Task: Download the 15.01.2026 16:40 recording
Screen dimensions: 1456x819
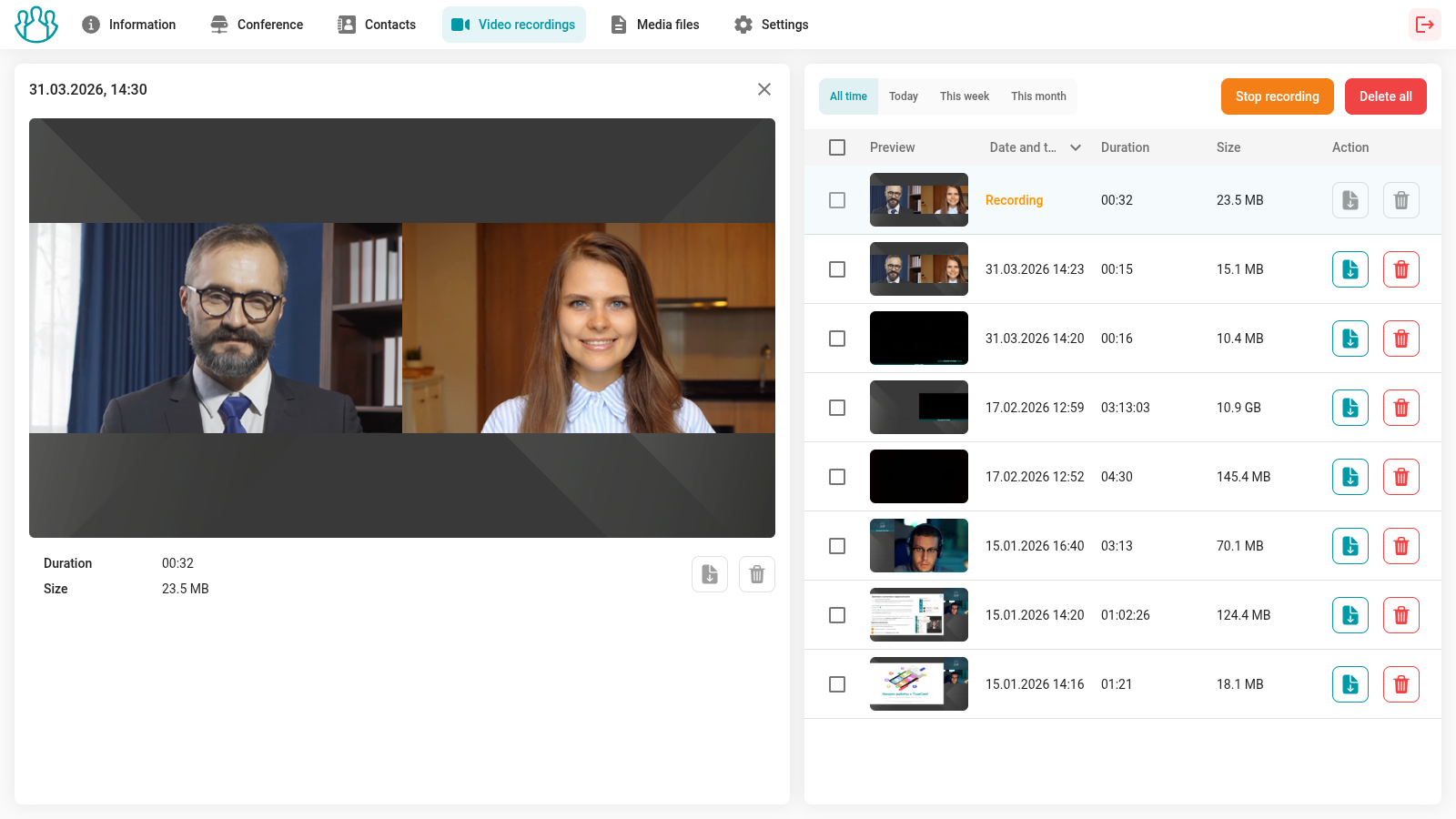Action: pos(1350,546)
